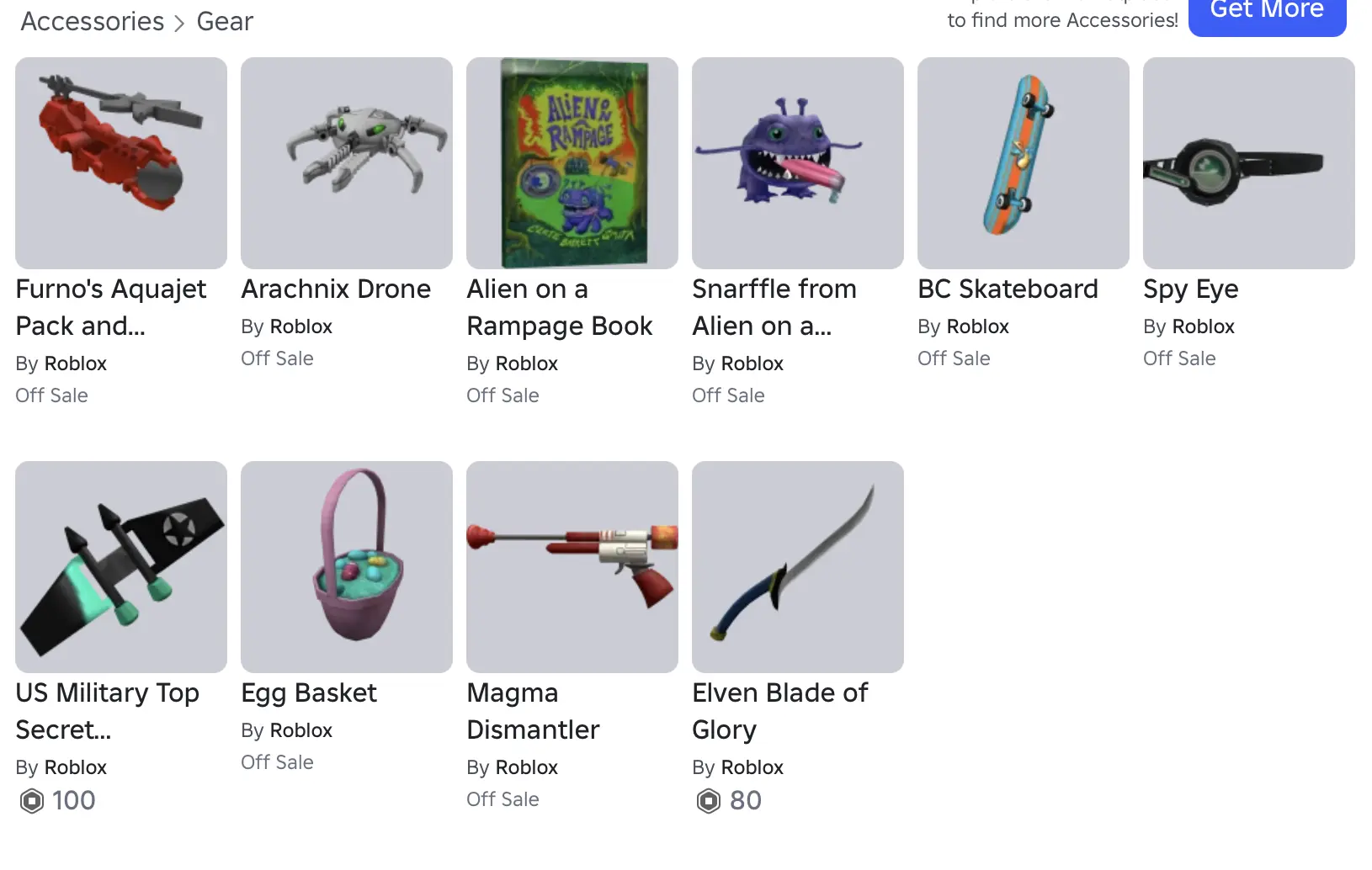Open Alien on a Rampage Book thumbnail
Image resolution: width=1372 pixels, height=870 pixels.
tap(572, 163)
